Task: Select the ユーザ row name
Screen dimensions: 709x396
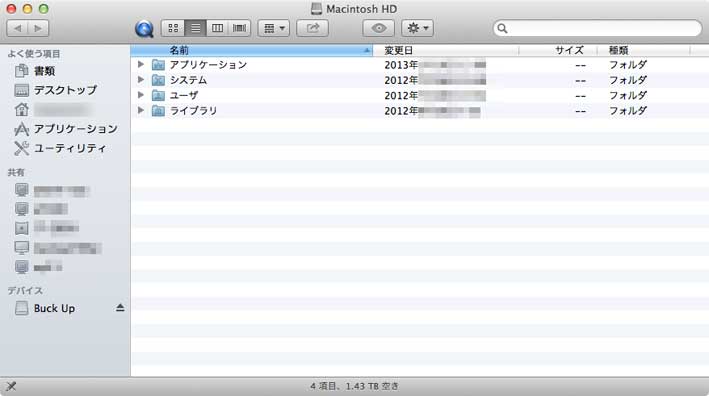Action: tap(184, 95)
